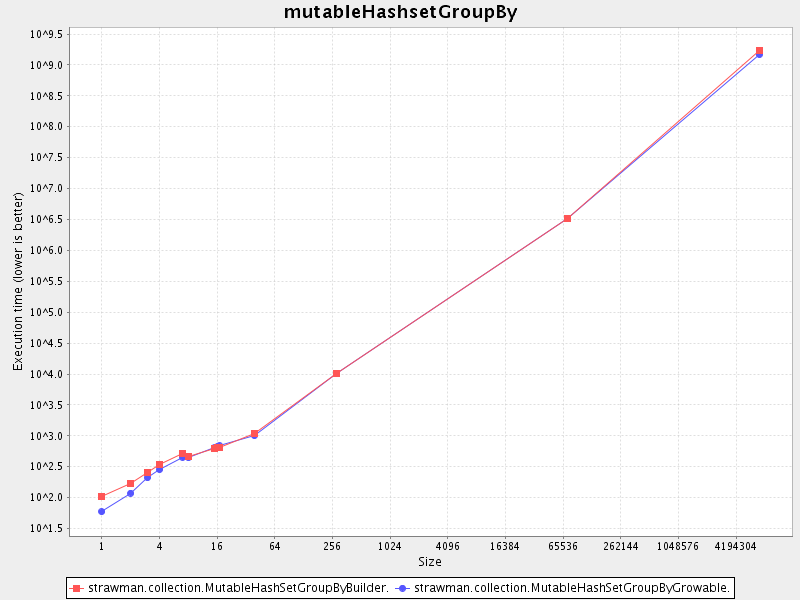The width and height of the screenshot is (800, 600).
Task: Click the chart title mutableHashsetGroupBy
Action: 401,12
